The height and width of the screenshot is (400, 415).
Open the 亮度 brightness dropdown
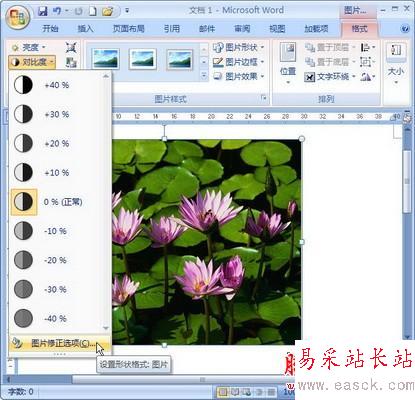pos(28,48)
